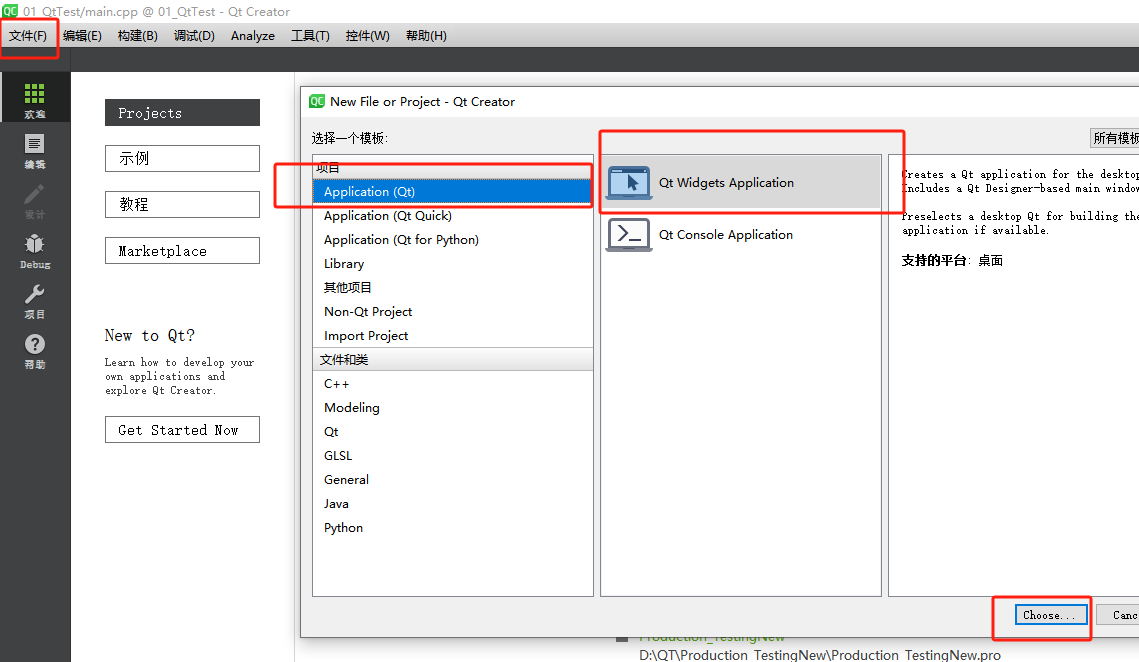Click Qt Console Application label text
The height and width of the screenshot is (662, 1139).
726,235
